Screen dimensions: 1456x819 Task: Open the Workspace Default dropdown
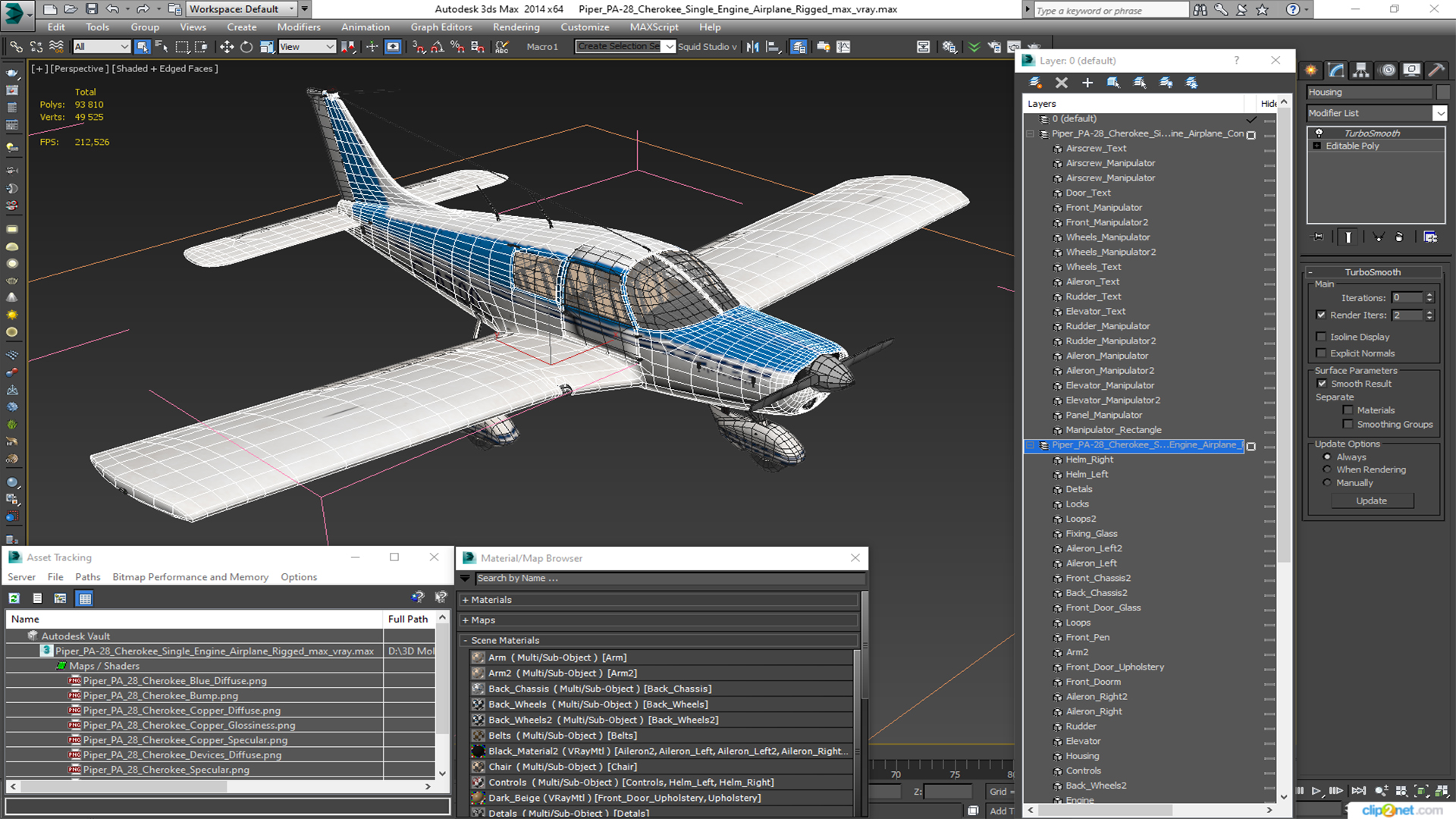pyautogui.click(x=241, y=9)
